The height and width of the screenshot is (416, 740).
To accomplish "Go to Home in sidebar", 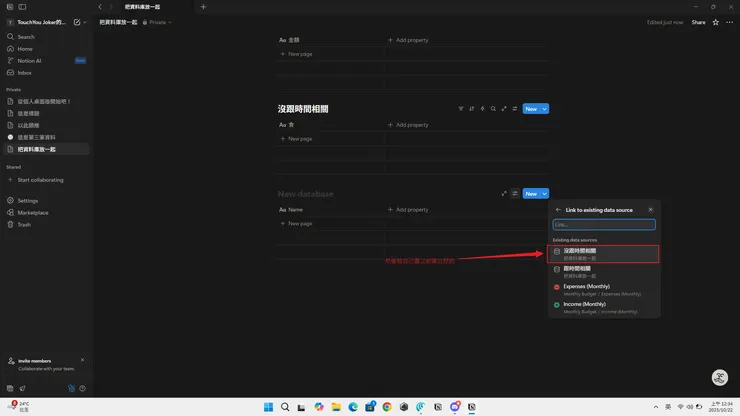I will (46, 49).
